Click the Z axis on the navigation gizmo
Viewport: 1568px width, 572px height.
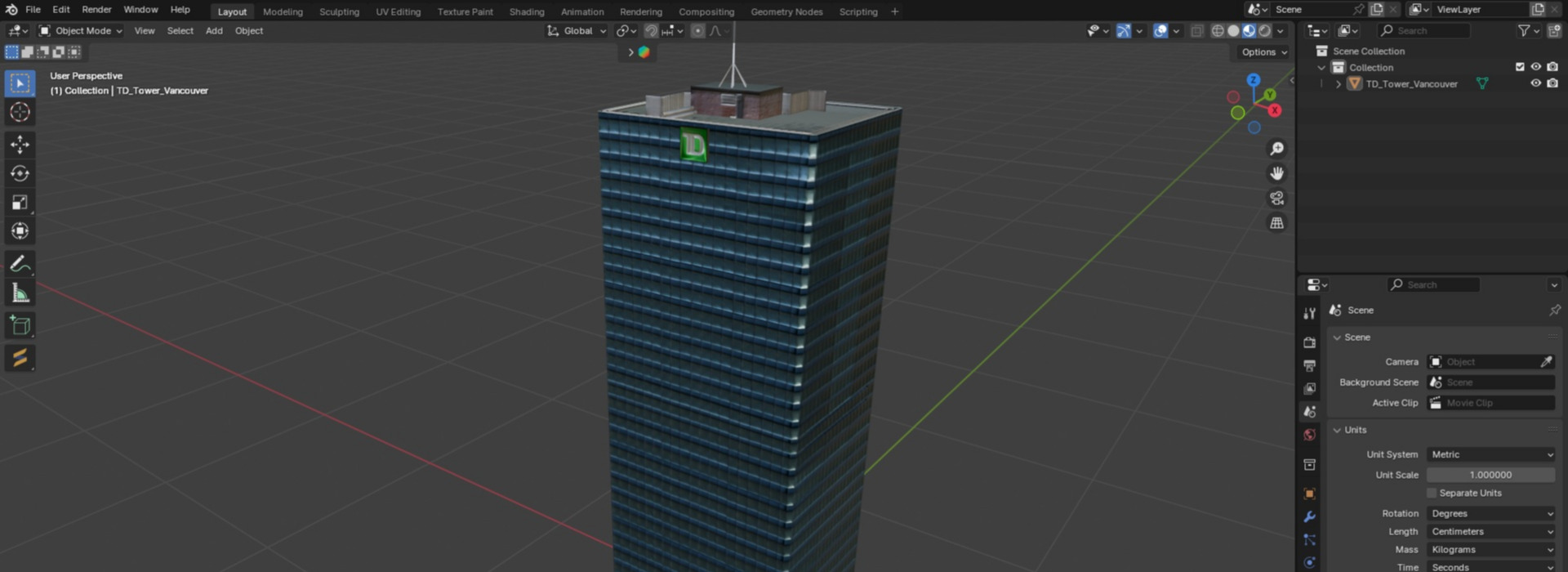(1254, 80)
